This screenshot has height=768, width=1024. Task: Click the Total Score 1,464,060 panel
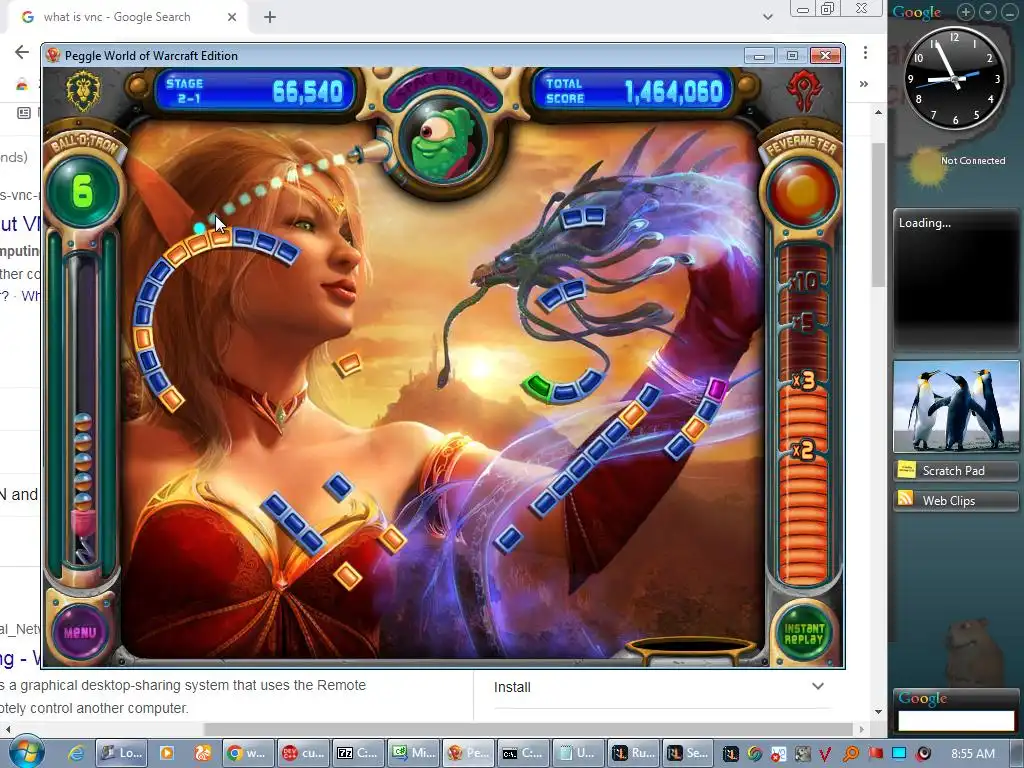pos(633,90)
